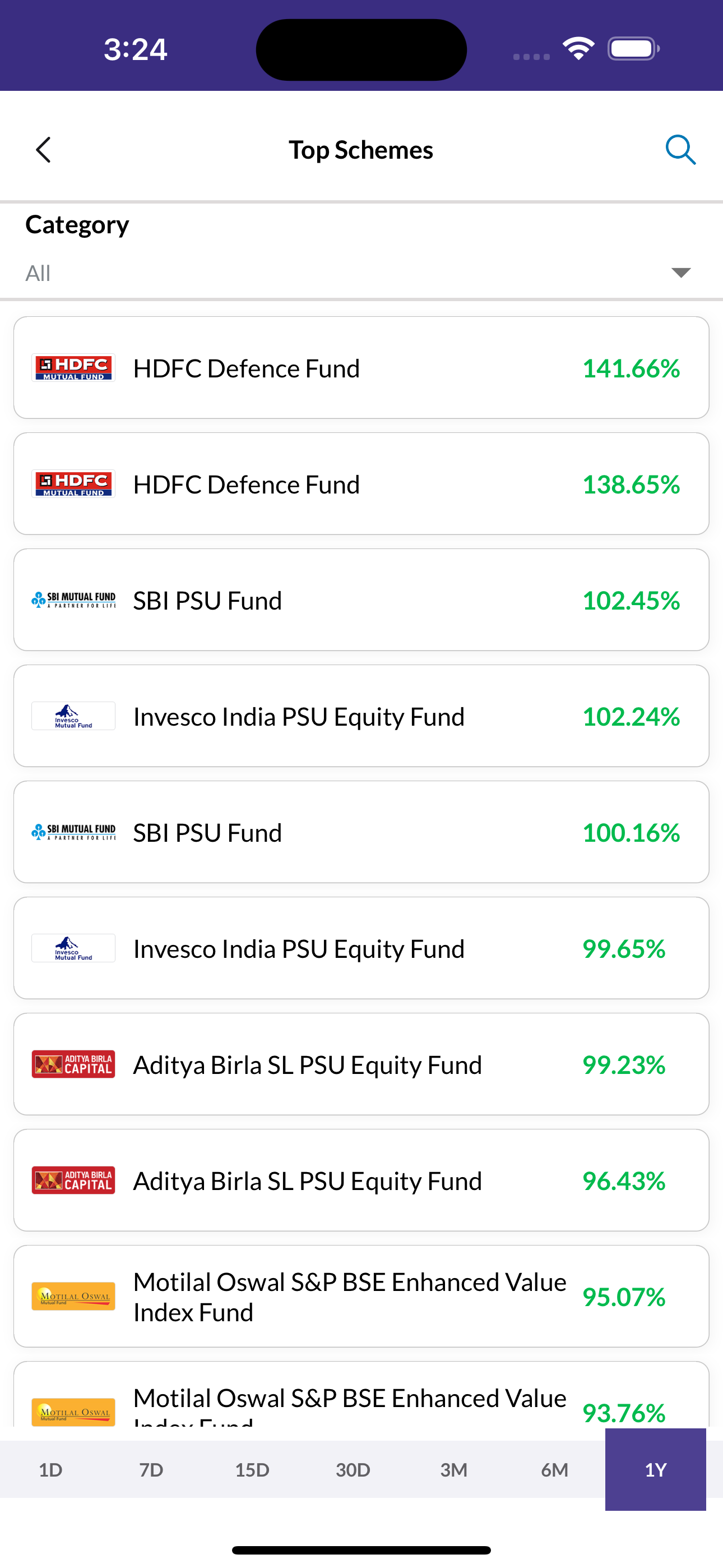The image size is (723, 1568).
Task: Tap the back arrow icon
Action: pyautogui.click(x=43, y=150)
